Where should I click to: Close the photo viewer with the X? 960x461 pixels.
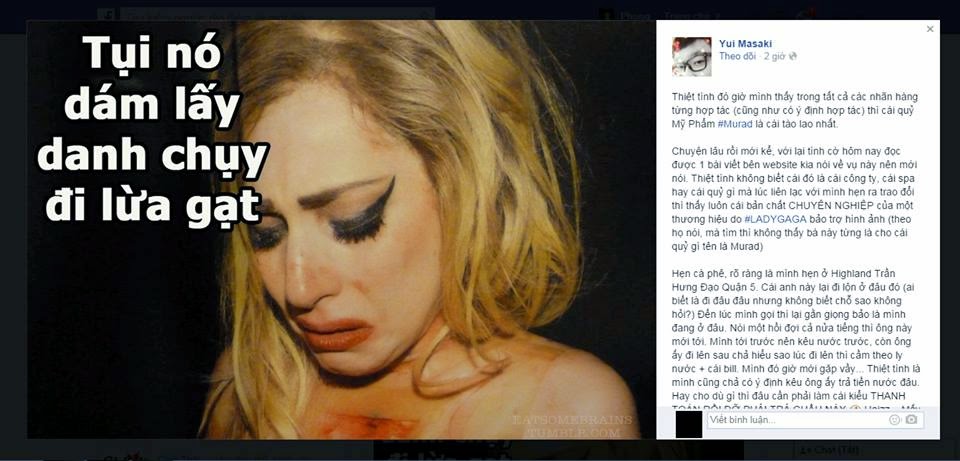point(930,29)
